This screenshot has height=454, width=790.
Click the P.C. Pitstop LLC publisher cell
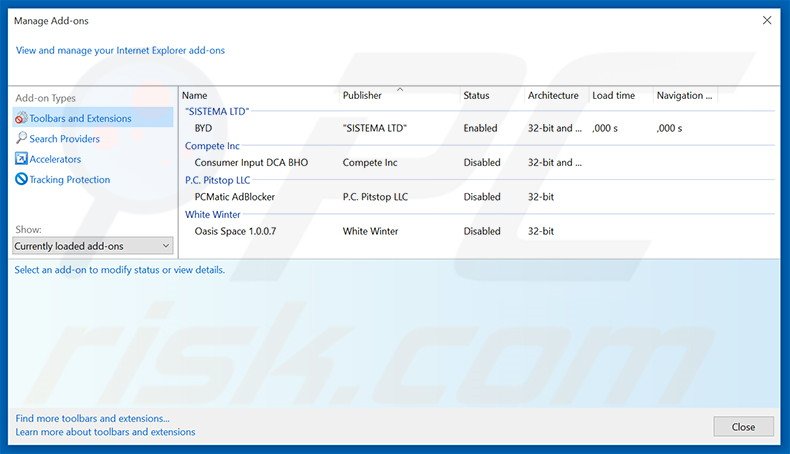(x=375, y=197)
